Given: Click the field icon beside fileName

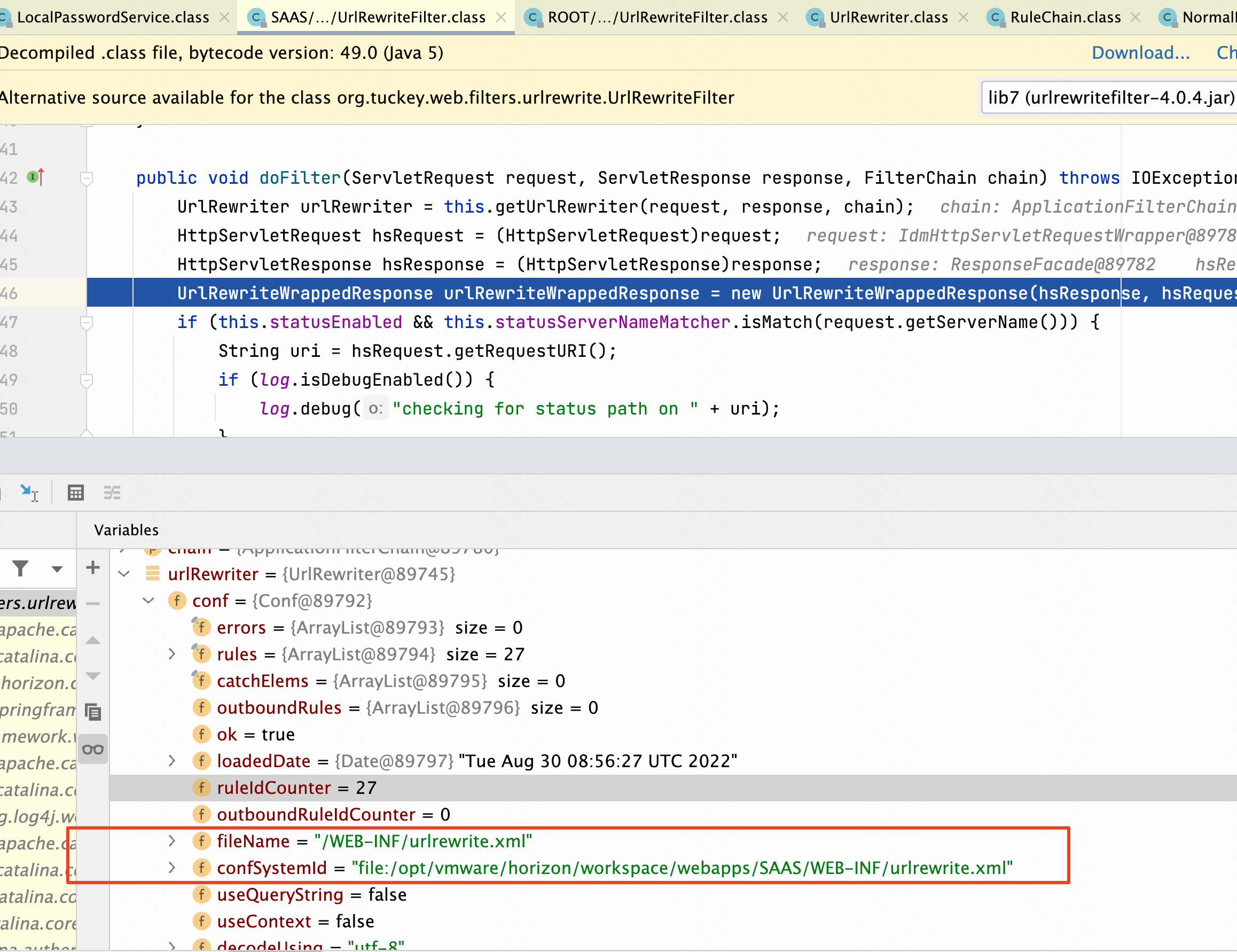Looking at the screenshot, I should [201, 841].
